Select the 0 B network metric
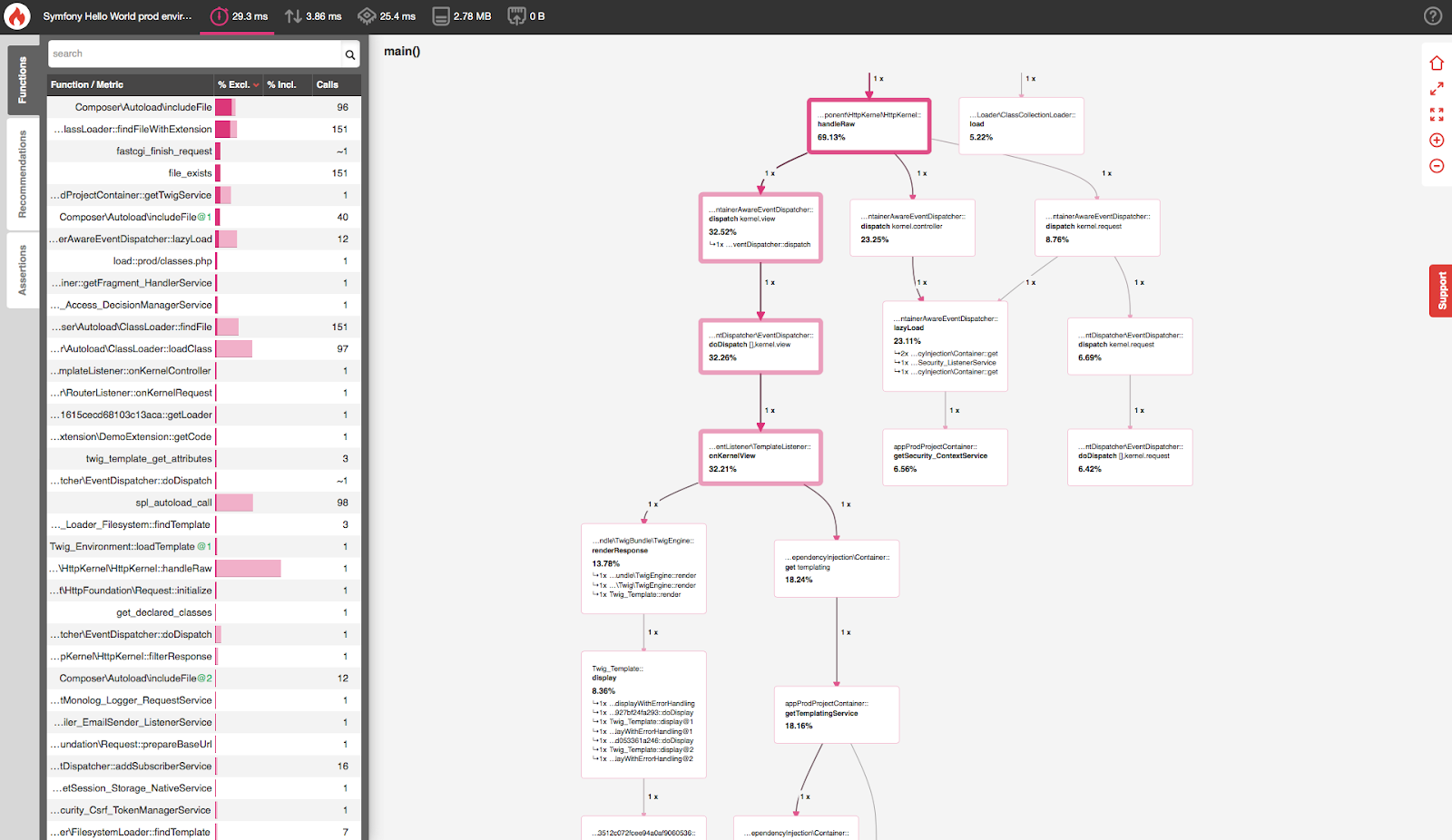The image size is (1452, 840). coord(526,16)
